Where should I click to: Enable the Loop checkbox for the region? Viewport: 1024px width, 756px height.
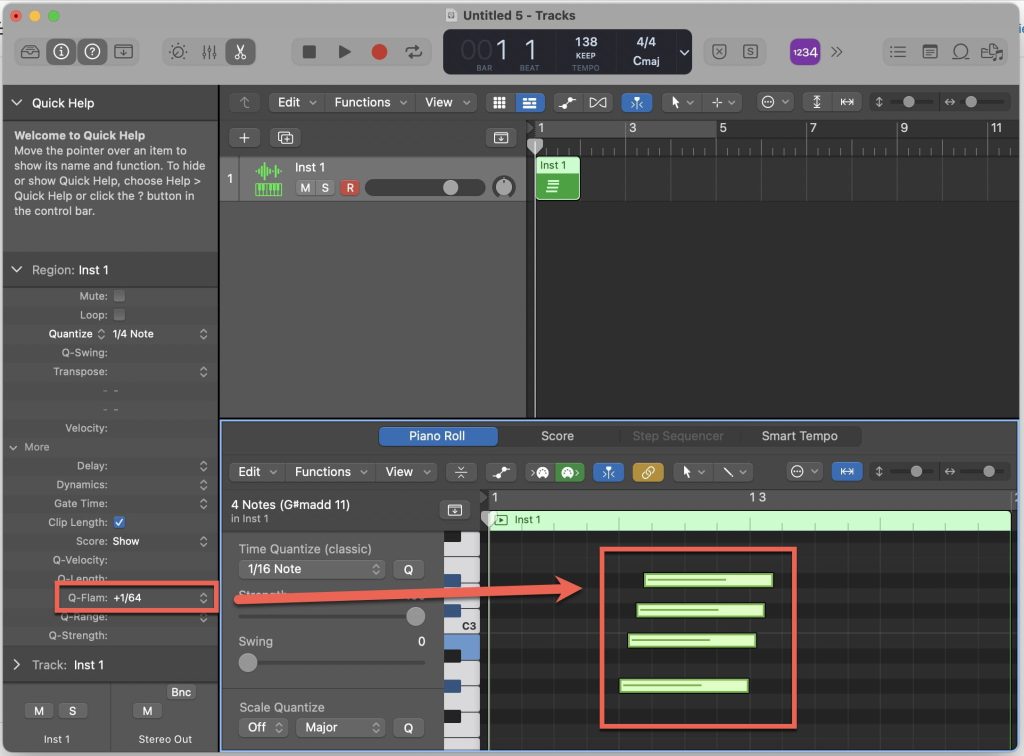coord(119,315)
